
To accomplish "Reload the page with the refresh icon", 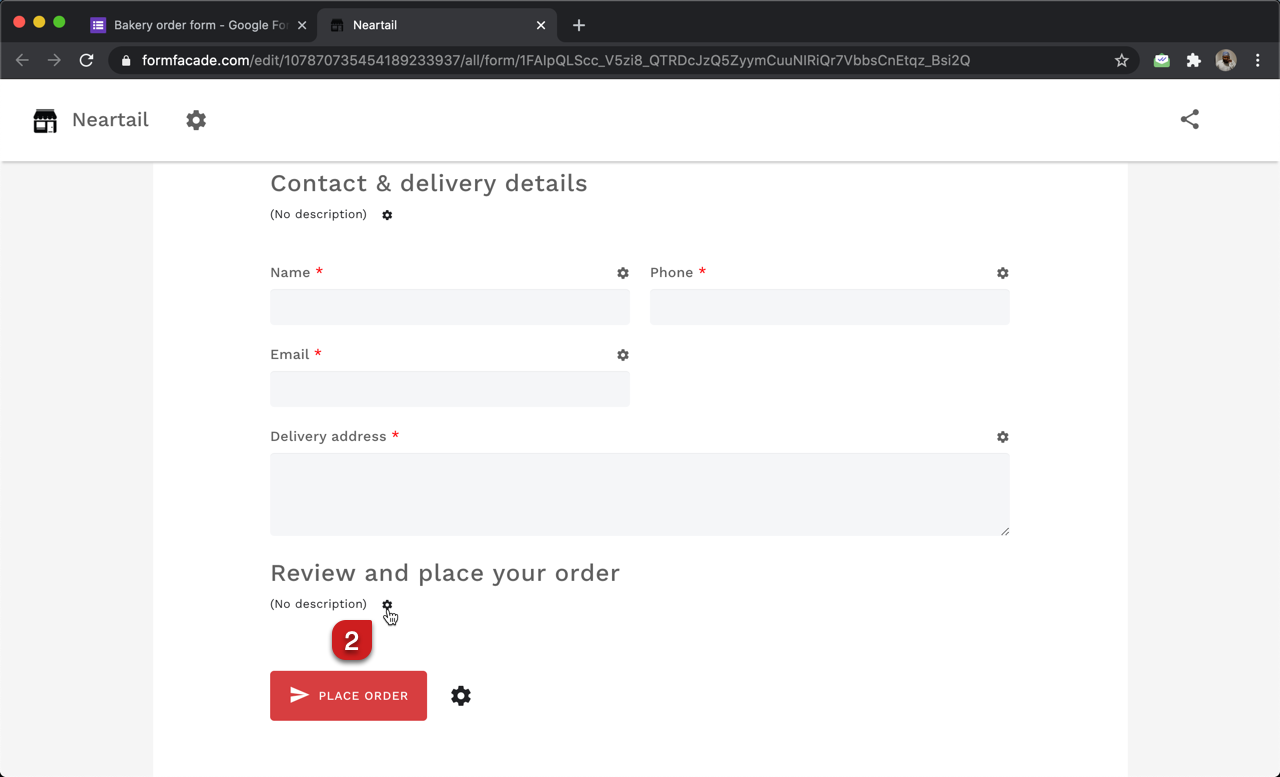I will pyautogui.click(x=86, y=60).
